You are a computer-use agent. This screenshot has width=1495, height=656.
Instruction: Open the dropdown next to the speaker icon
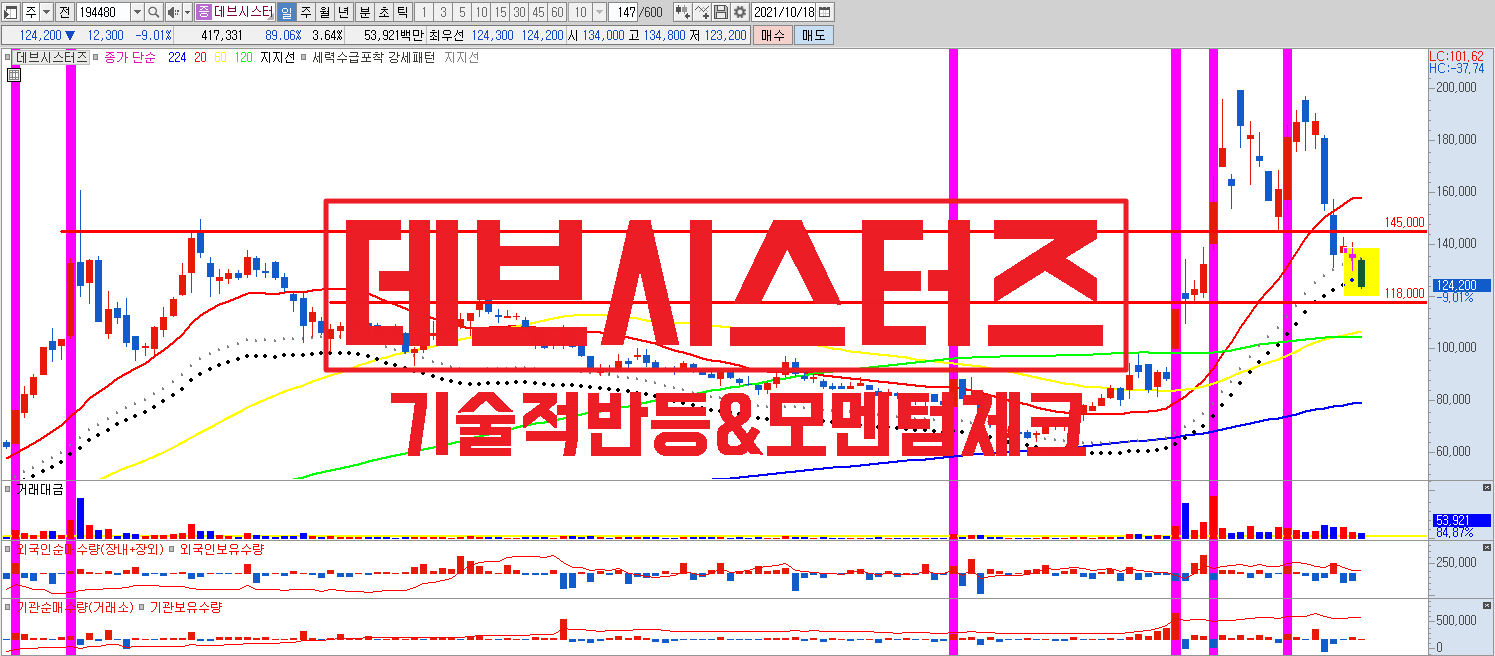(x=187, y=12)
